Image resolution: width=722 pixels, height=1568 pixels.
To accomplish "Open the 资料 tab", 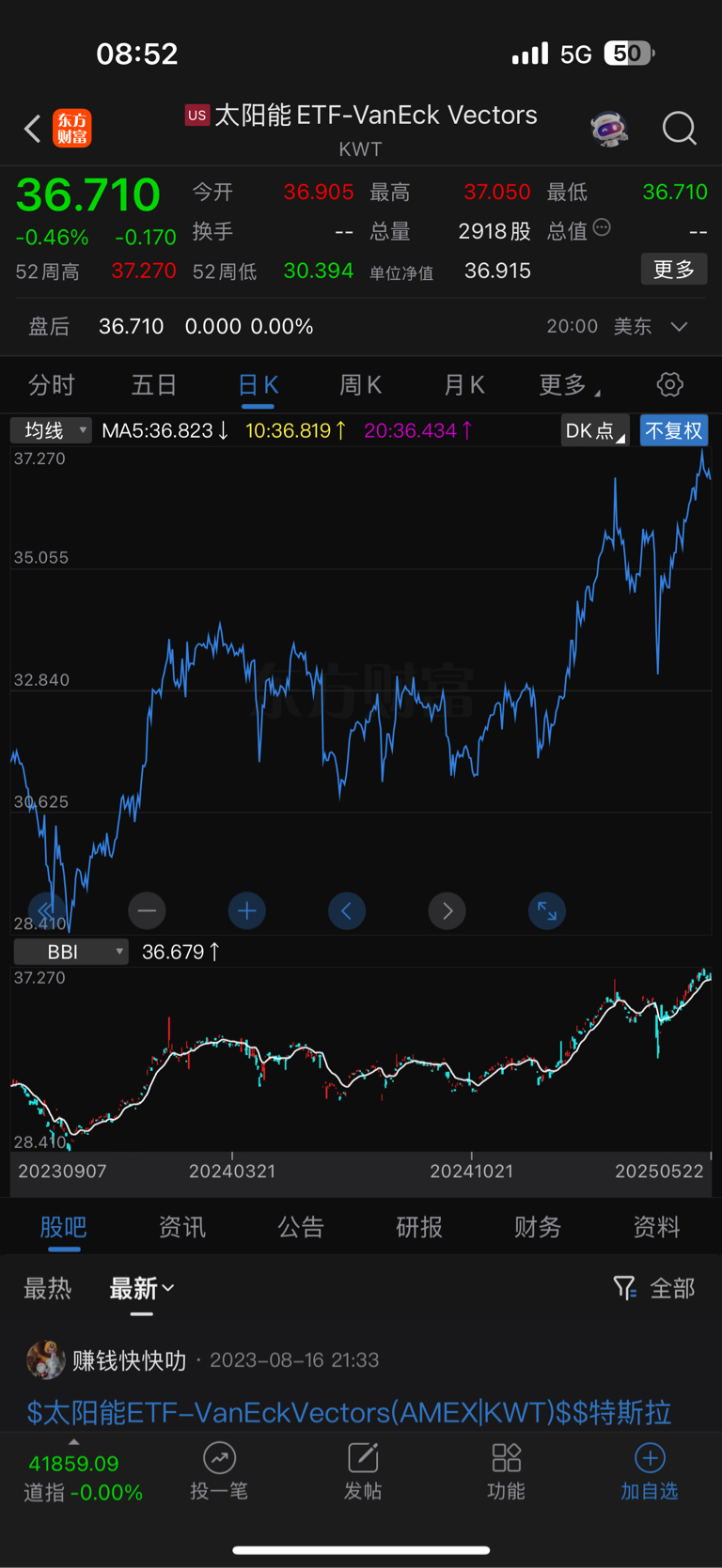I will click(x=656, y=1227).
